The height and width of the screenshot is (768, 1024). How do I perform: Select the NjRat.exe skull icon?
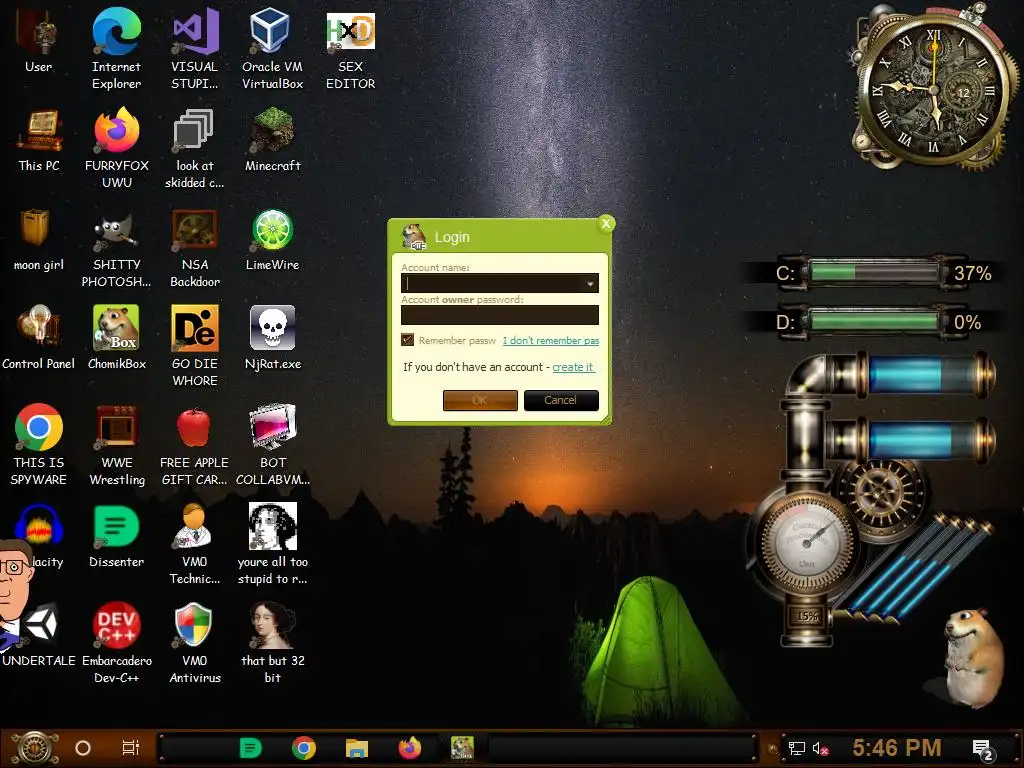tap(272, 338)
